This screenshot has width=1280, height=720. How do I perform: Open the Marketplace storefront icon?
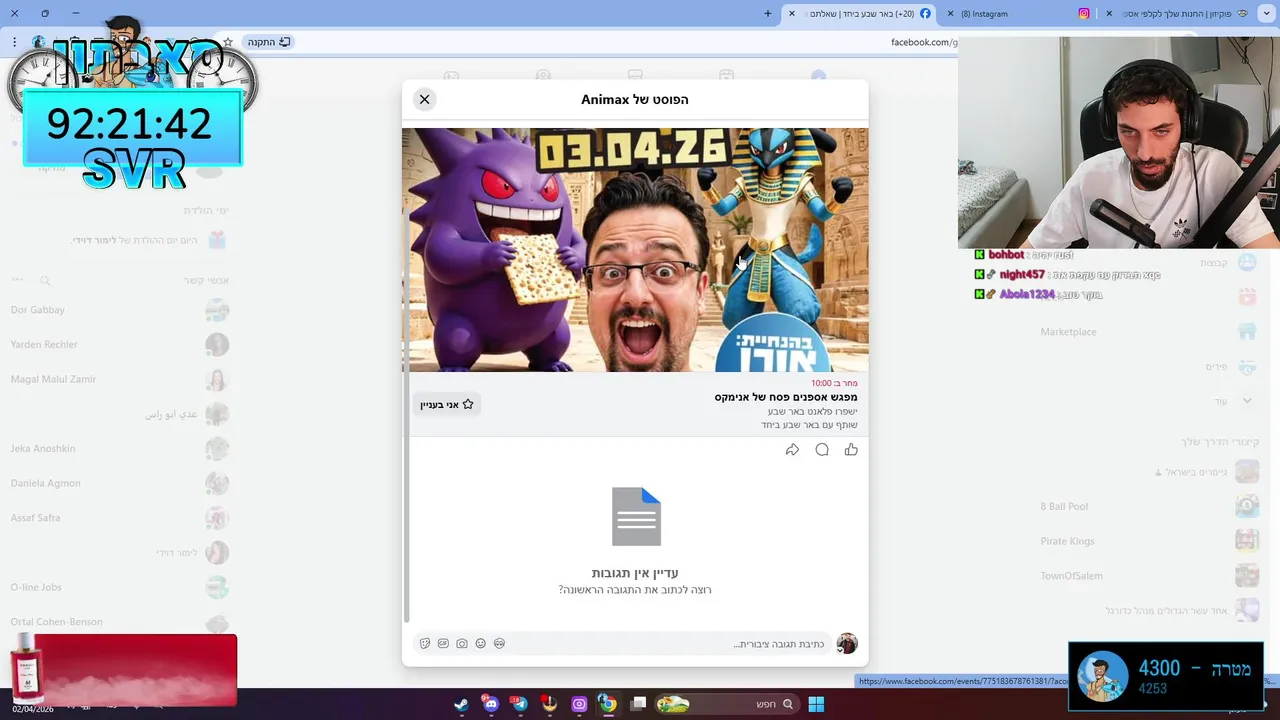[1247, 332]
